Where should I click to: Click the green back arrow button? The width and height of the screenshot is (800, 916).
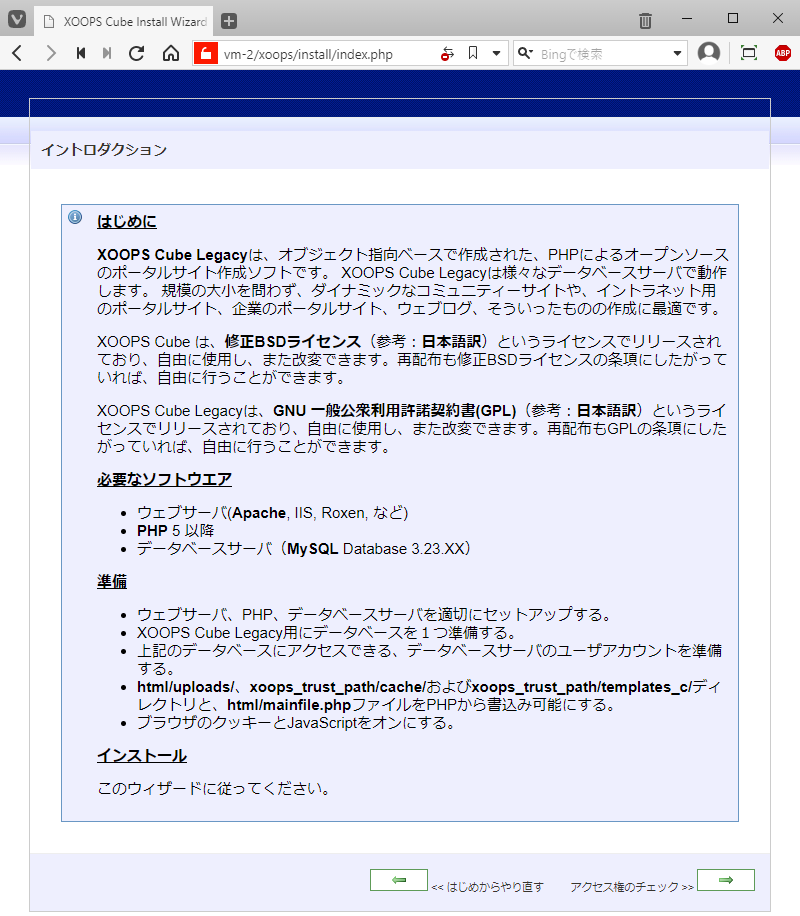pos(399,880)
